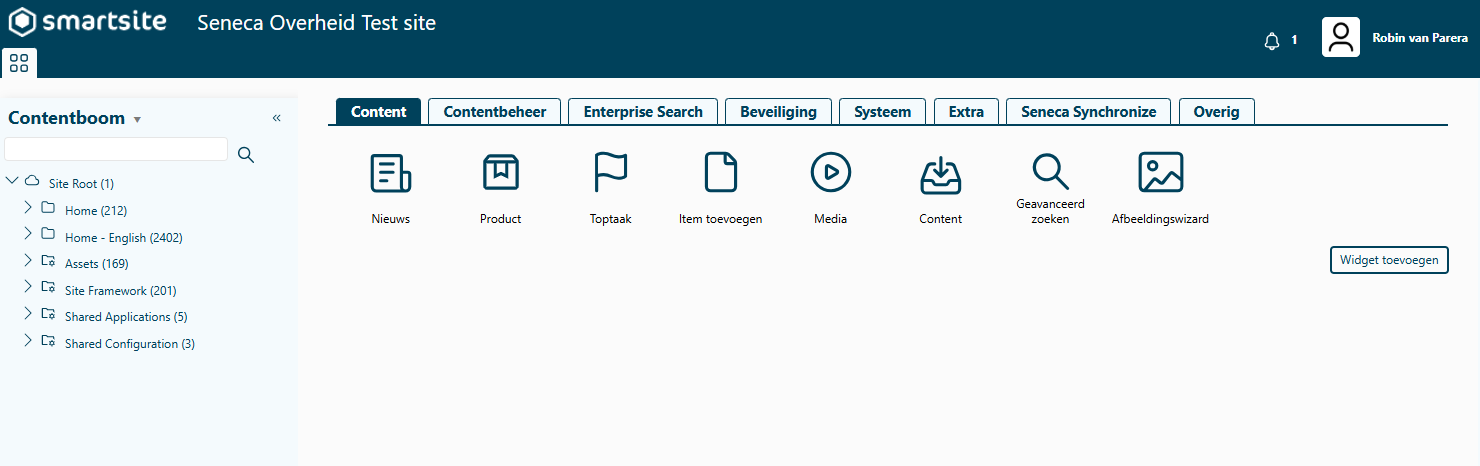Open the Contentboom dropdown arrow
This screenshot has height=466, width=1480.
click(137, 120)
